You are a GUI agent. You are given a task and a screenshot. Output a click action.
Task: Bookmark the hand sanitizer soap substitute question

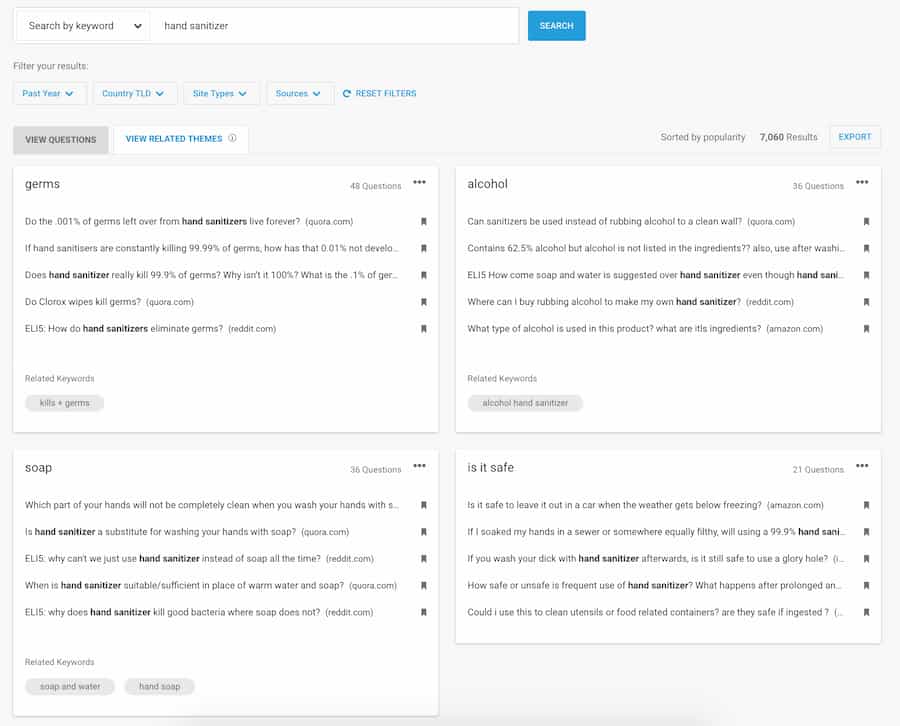423,531
